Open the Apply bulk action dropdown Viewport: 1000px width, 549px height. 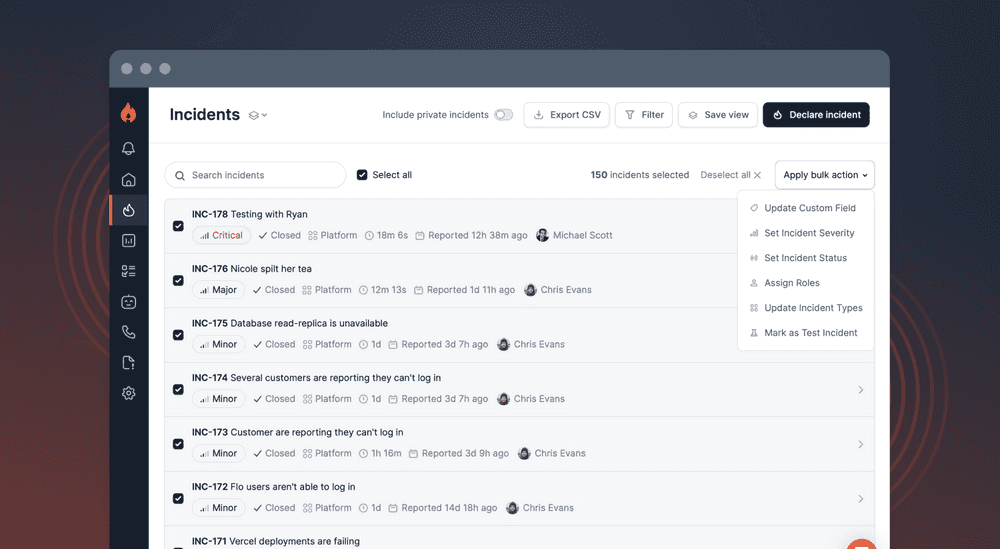tap(825, 175)
